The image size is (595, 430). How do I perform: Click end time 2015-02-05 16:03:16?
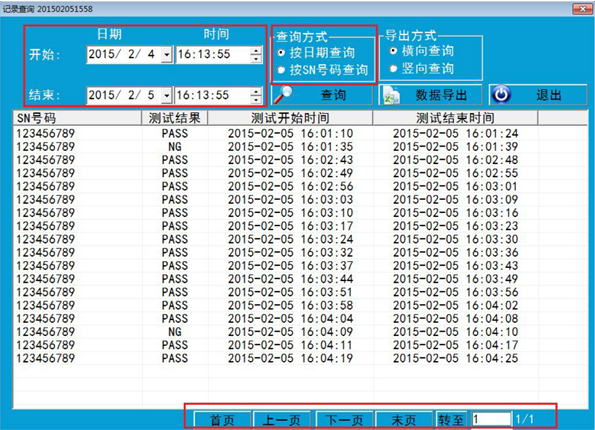[x=455, y=213]
